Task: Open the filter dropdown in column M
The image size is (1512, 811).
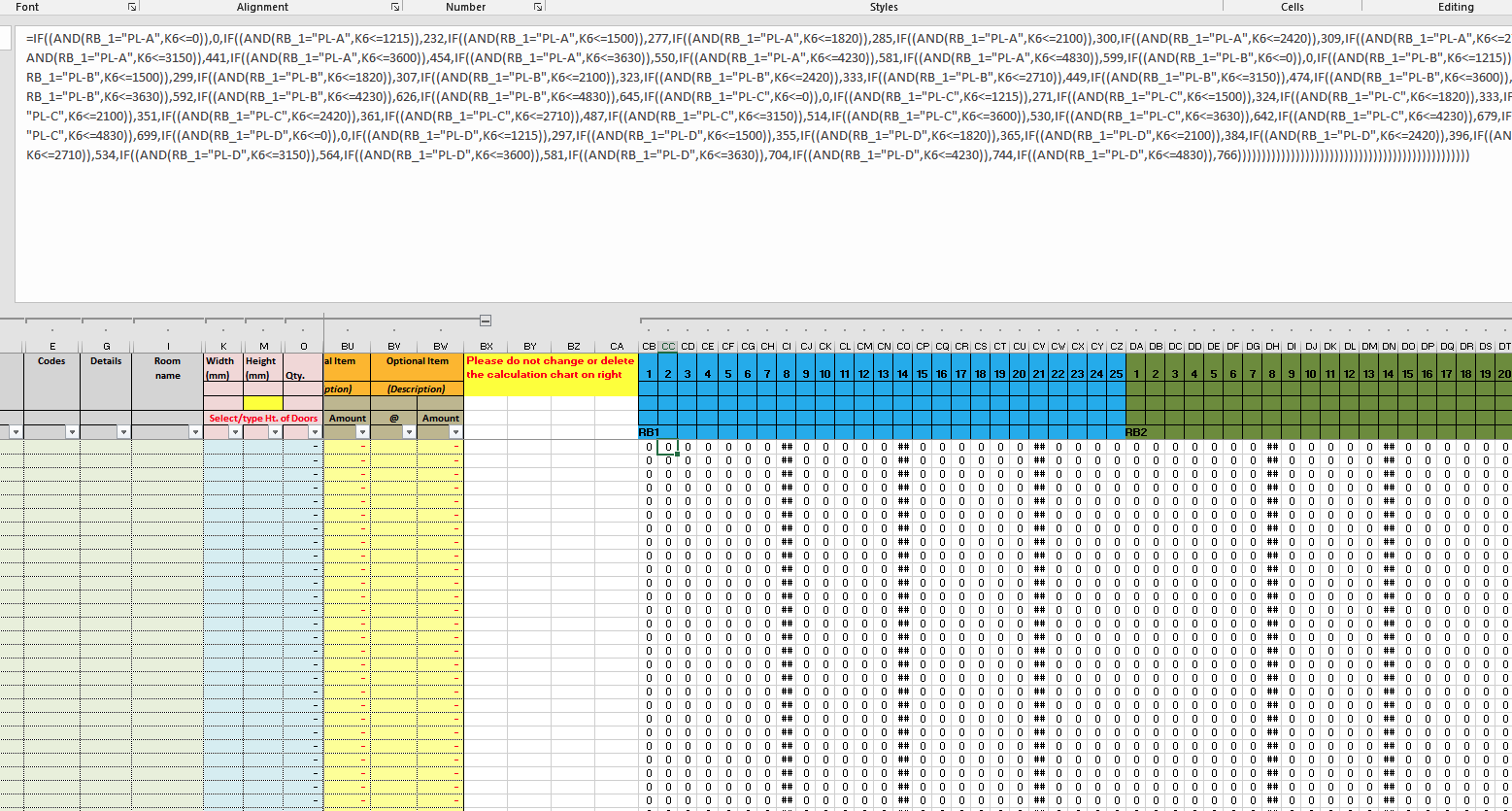Action: point(274,432)
